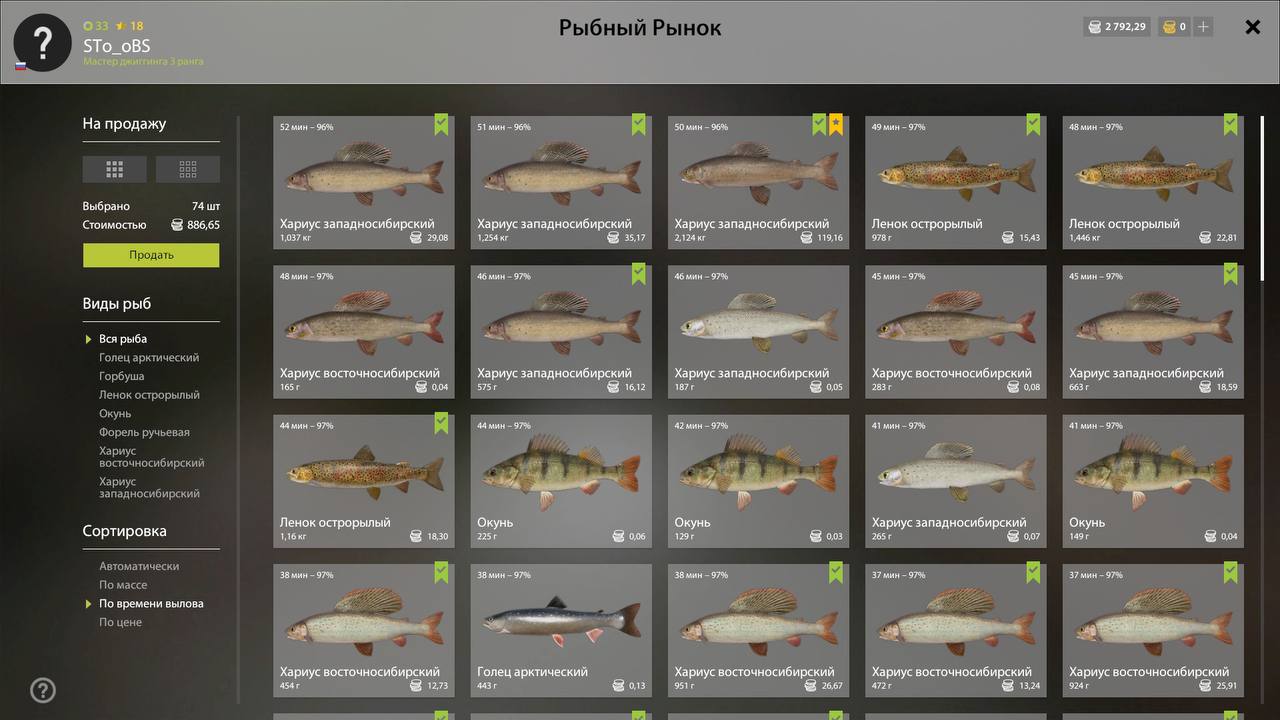
Task: Switch to small grid view icon
Action: tap(188, 169)
